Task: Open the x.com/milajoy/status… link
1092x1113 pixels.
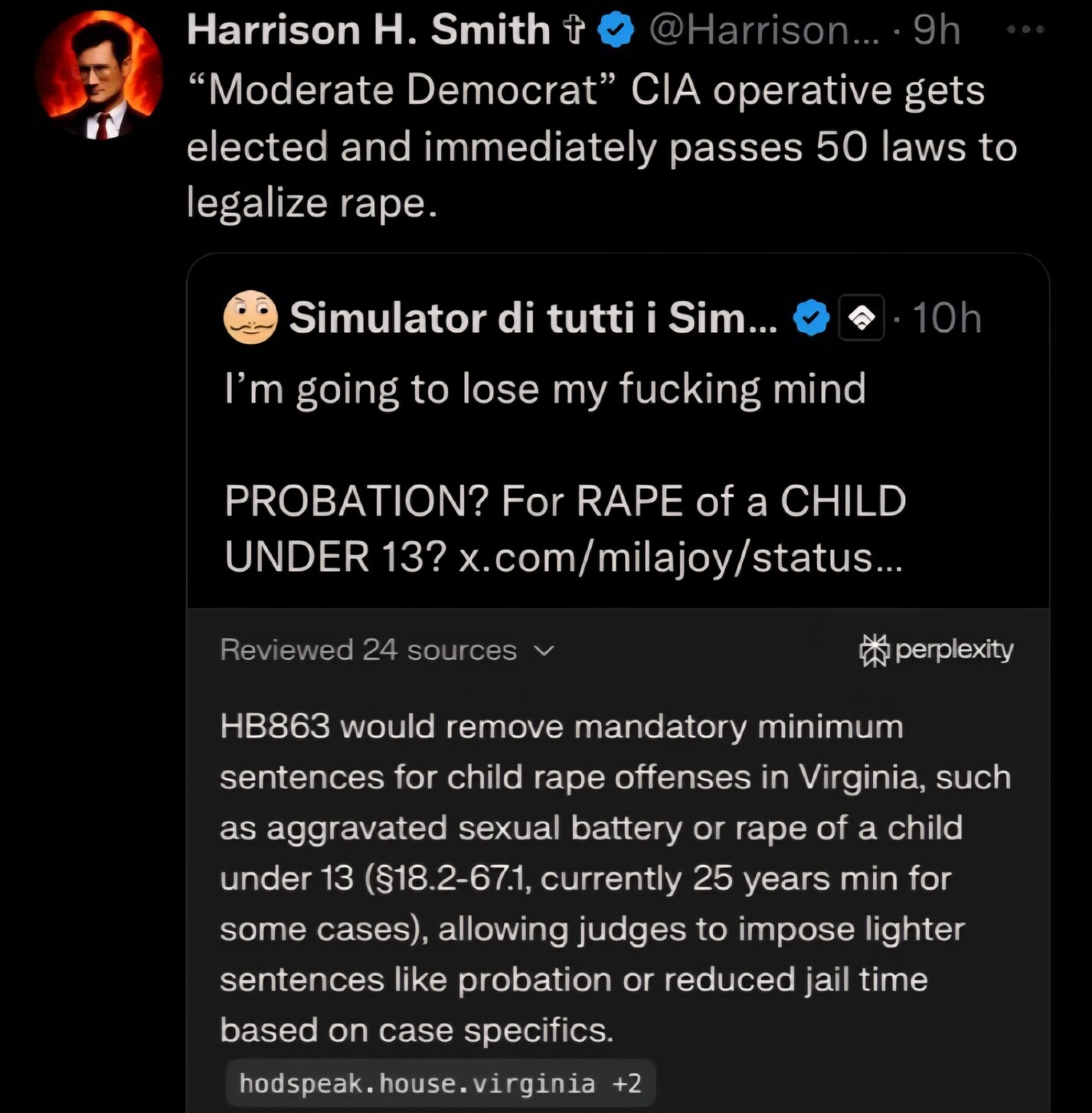Action: [x=680, y=557]
